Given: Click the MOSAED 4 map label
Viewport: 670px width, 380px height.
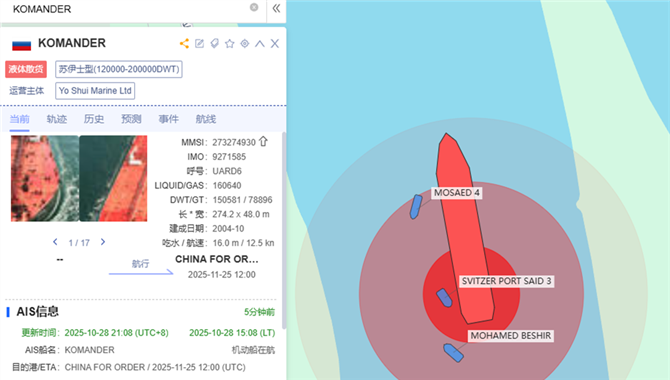Looking at the screenshot, I should (x=456, y=193).
